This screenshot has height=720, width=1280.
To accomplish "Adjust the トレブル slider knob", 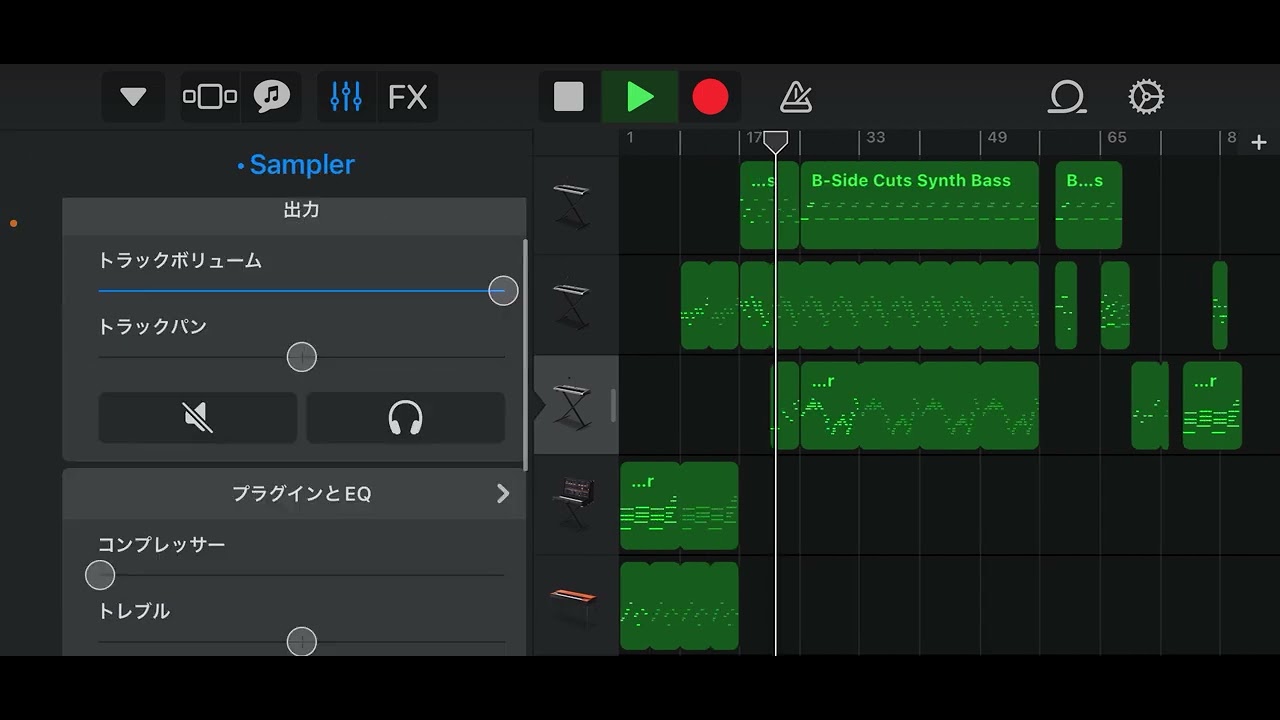I will pos(302,641).
